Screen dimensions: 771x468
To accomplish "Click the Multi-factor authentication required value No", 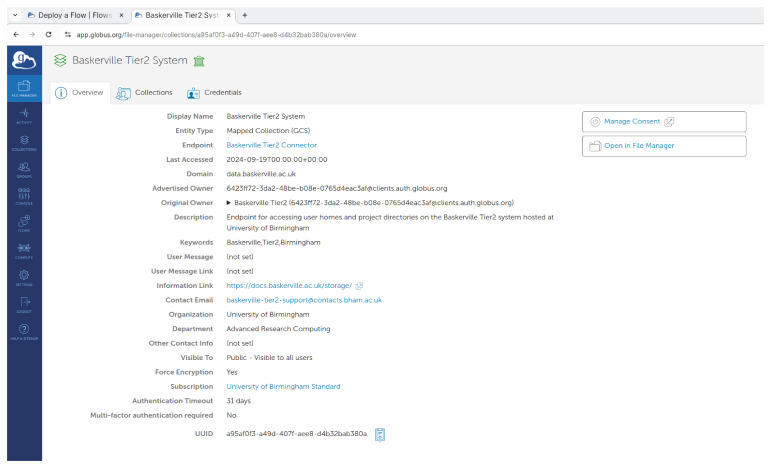I will pyautogui.click(x=231, y=415).
